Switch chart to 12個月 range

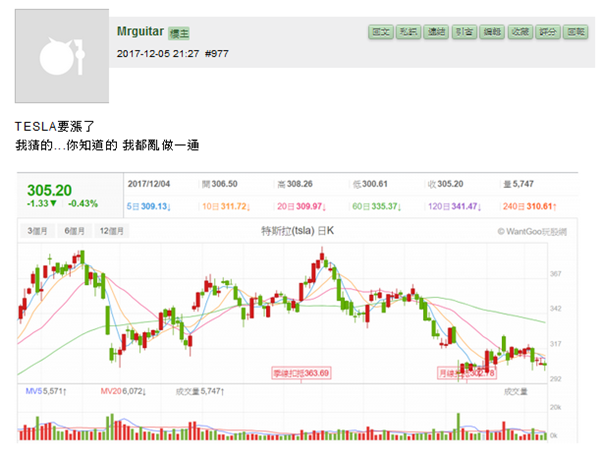click(x=112, y=231)
